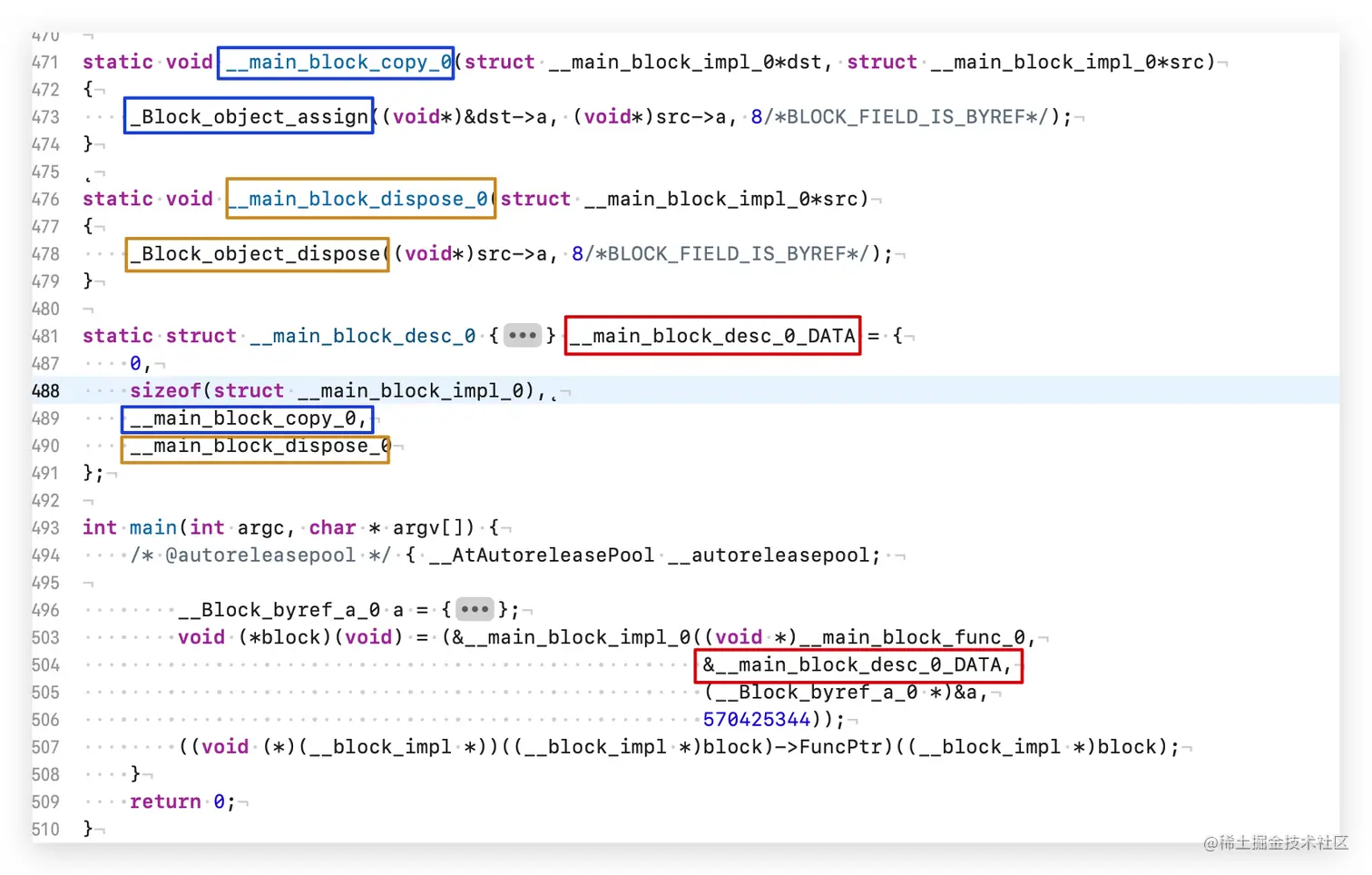Click line number 510 in gutter
This screenshot has height=875, width=1372.
45,829
